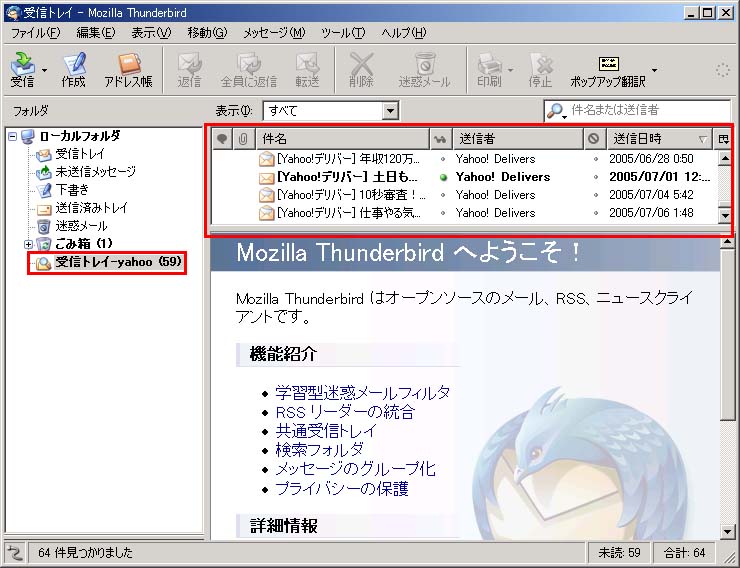This screenshot has width=740, height=568.
Task: Open the 表示(V) menu
Action: point(151,33)
